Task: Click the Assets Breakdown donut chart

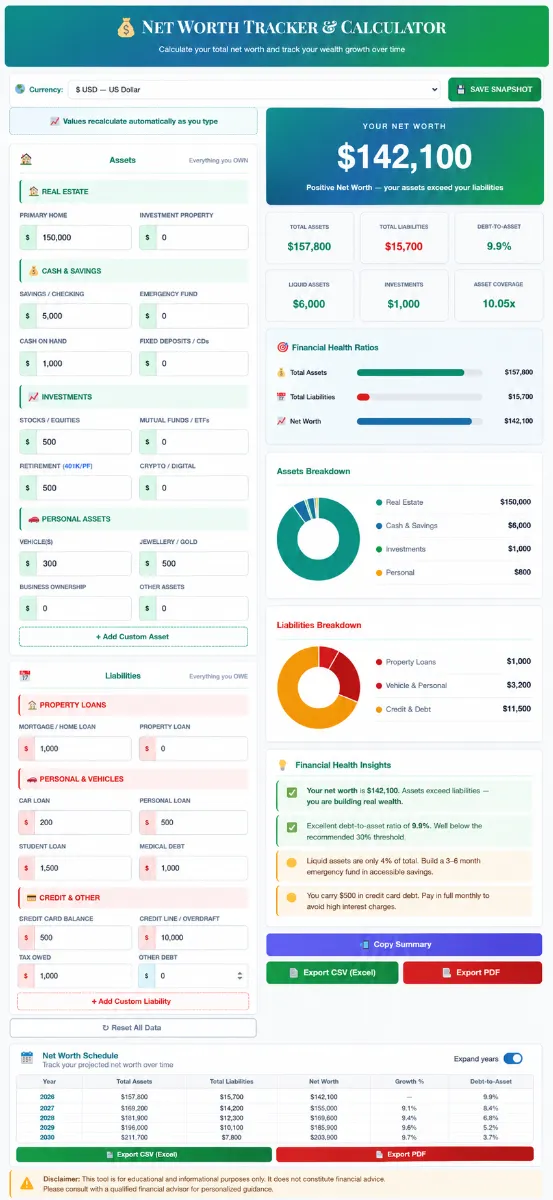Action: point(318,538)
